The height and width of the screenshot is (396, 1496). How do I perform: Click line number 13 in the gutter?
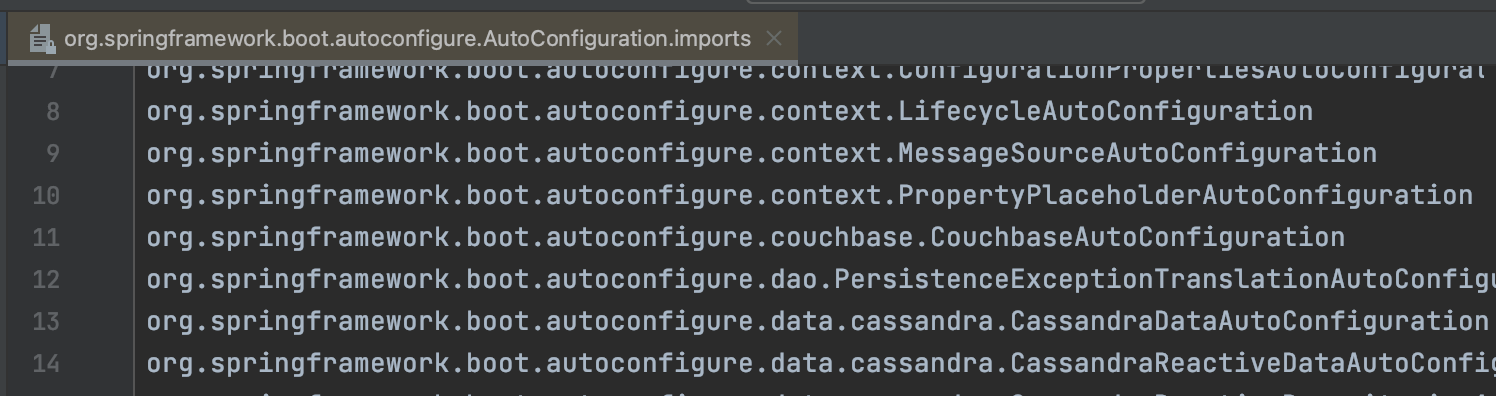click(46, 321)
